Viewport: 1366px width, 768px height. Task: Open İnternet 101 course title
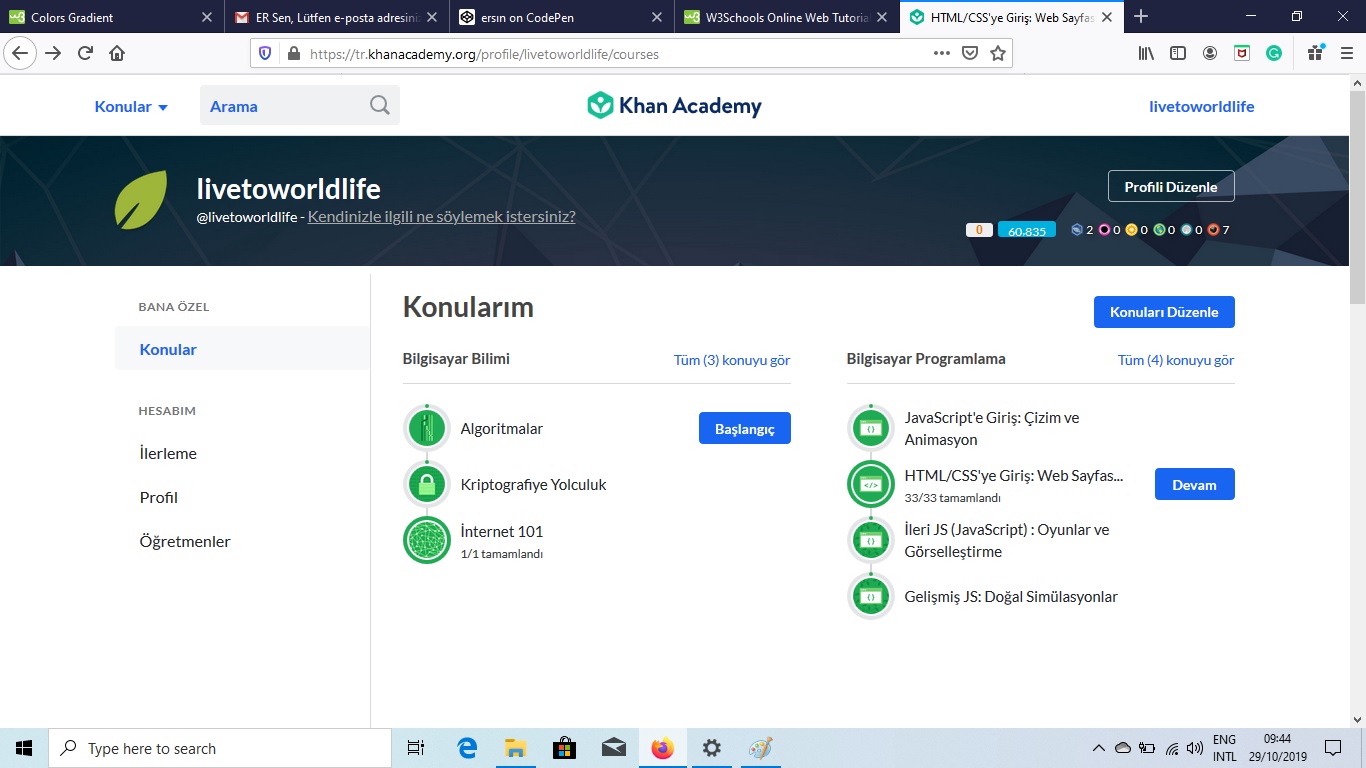(502, 531)
